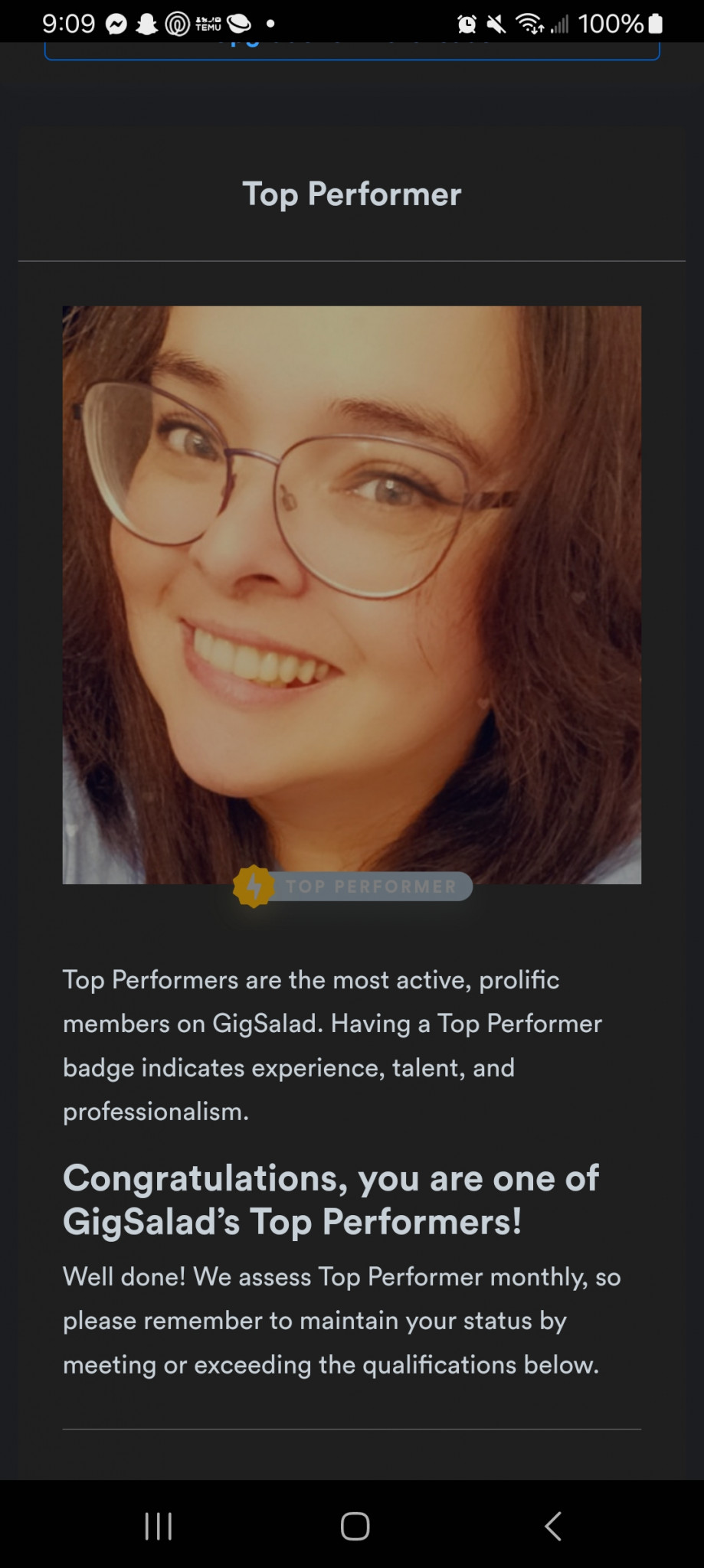
Task: Tap the Wi-Fi status icon
Action: click(529, 24)
